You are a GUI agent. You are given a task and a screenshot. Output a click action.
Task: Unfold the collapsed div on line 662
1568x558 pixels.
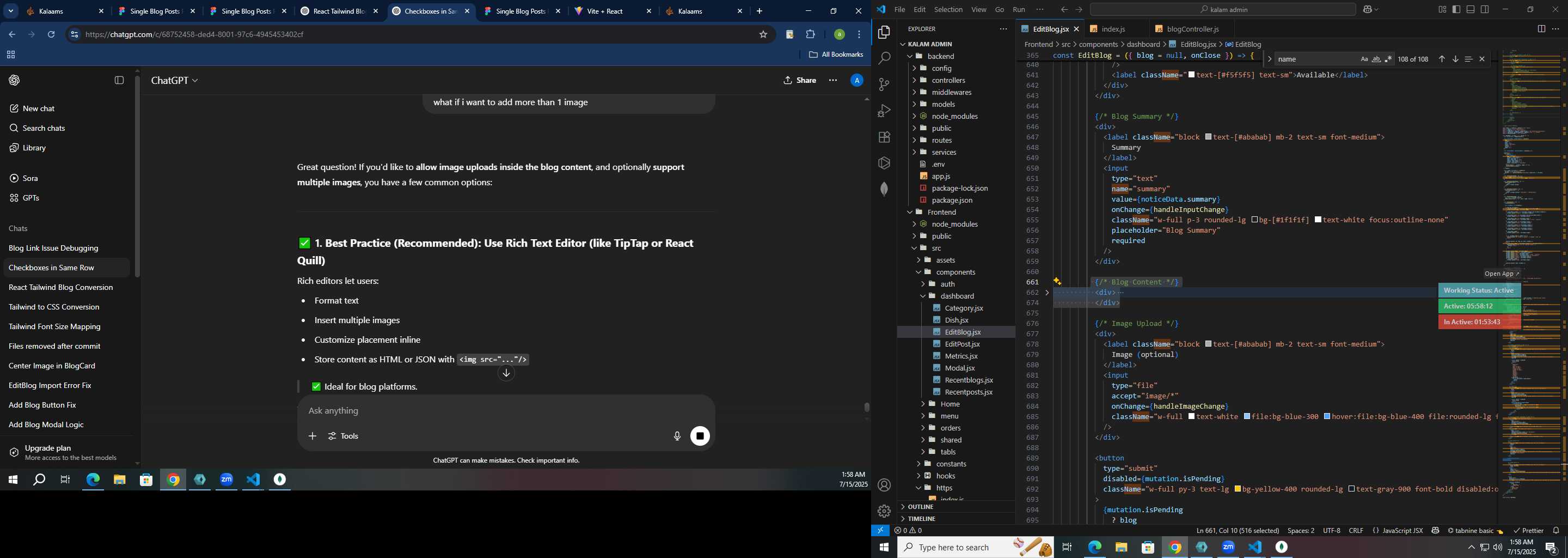(x=1047, y=293)
